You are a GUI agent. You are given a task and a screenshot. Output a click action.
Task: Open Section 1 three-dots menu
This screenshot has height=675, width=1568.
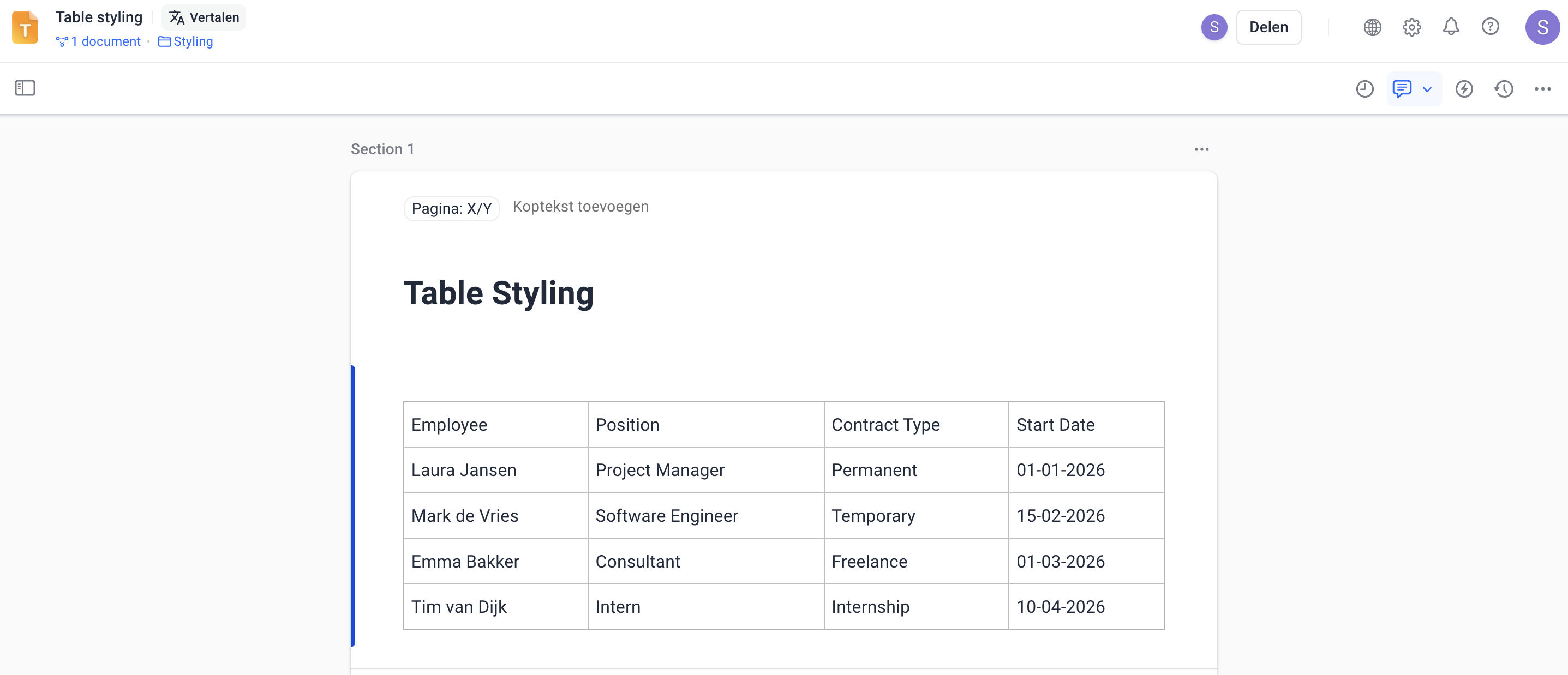point(1201,149)
